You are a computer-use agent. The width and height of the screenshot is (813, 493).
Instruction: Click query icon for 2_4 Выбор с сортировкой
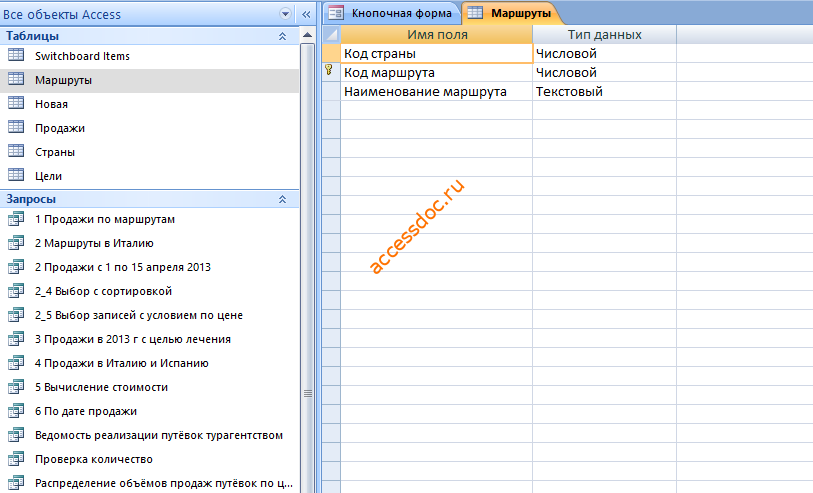[x=16, y=291]
